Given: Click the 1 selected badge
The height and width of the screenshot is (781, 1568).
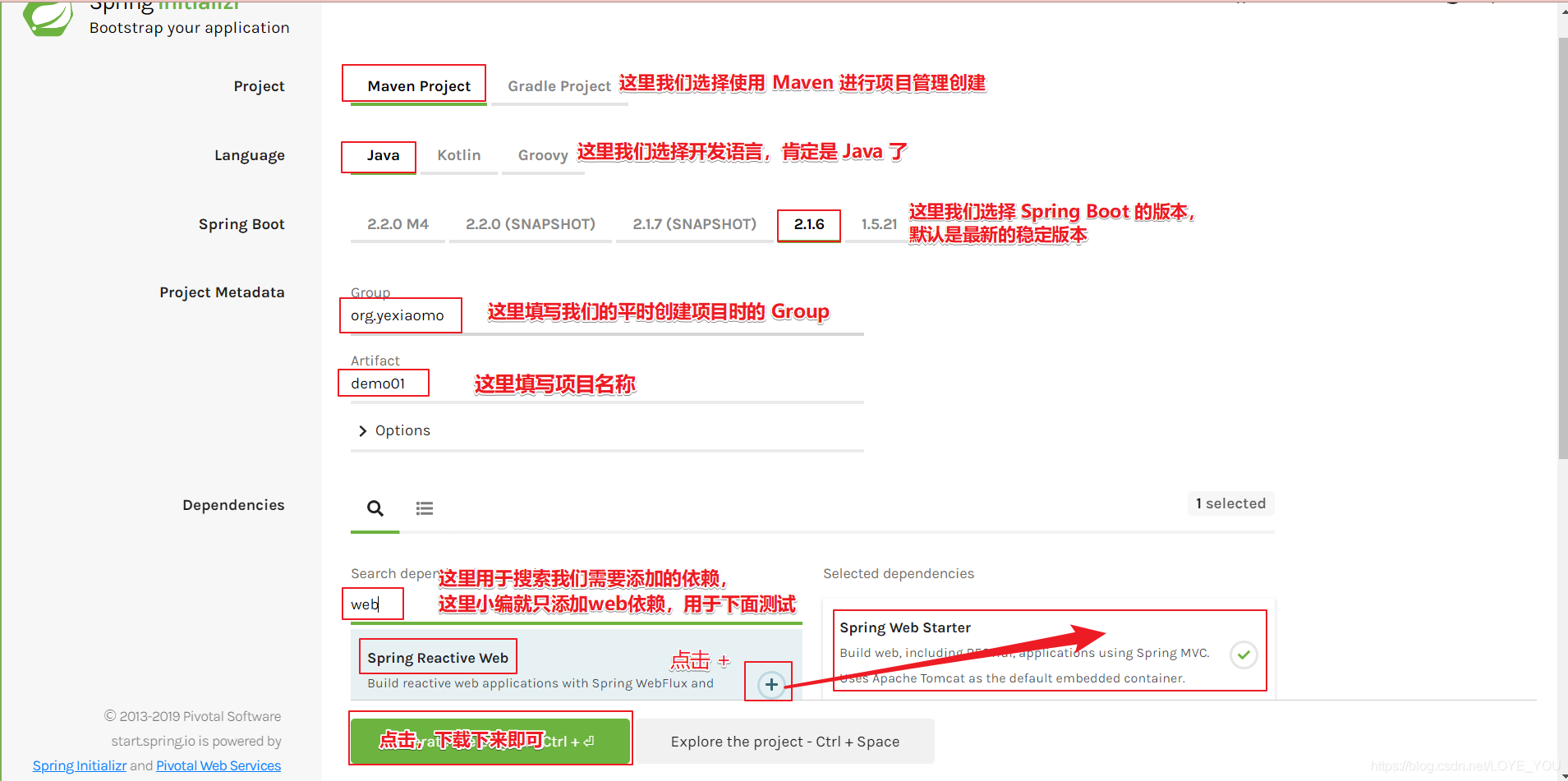Looking at the screenshot, I should [x=1230, y=503].
